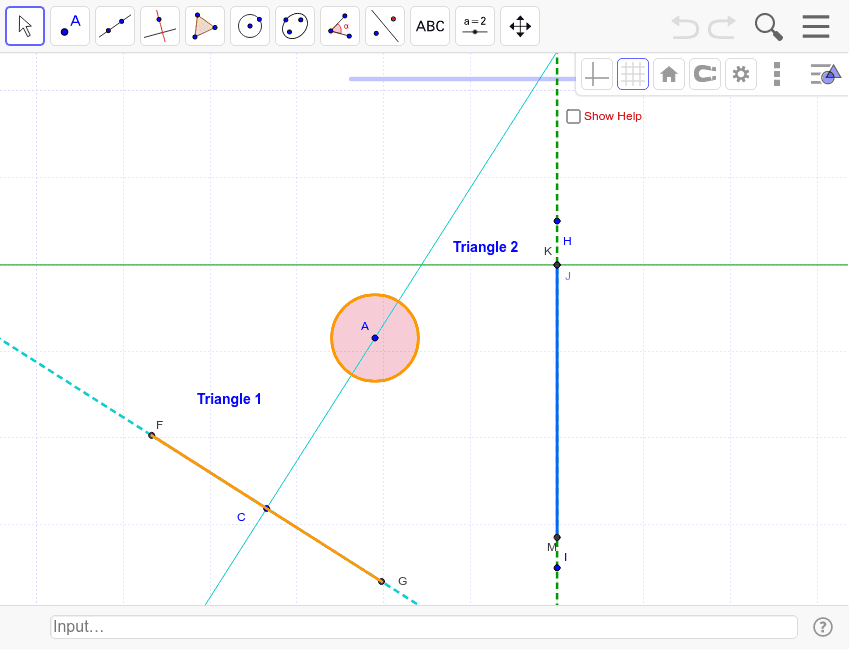Image resolution: width=850 pixels, height=650 pixels.
Task: Toggle axes display in style bar
Action: point(597,74)
